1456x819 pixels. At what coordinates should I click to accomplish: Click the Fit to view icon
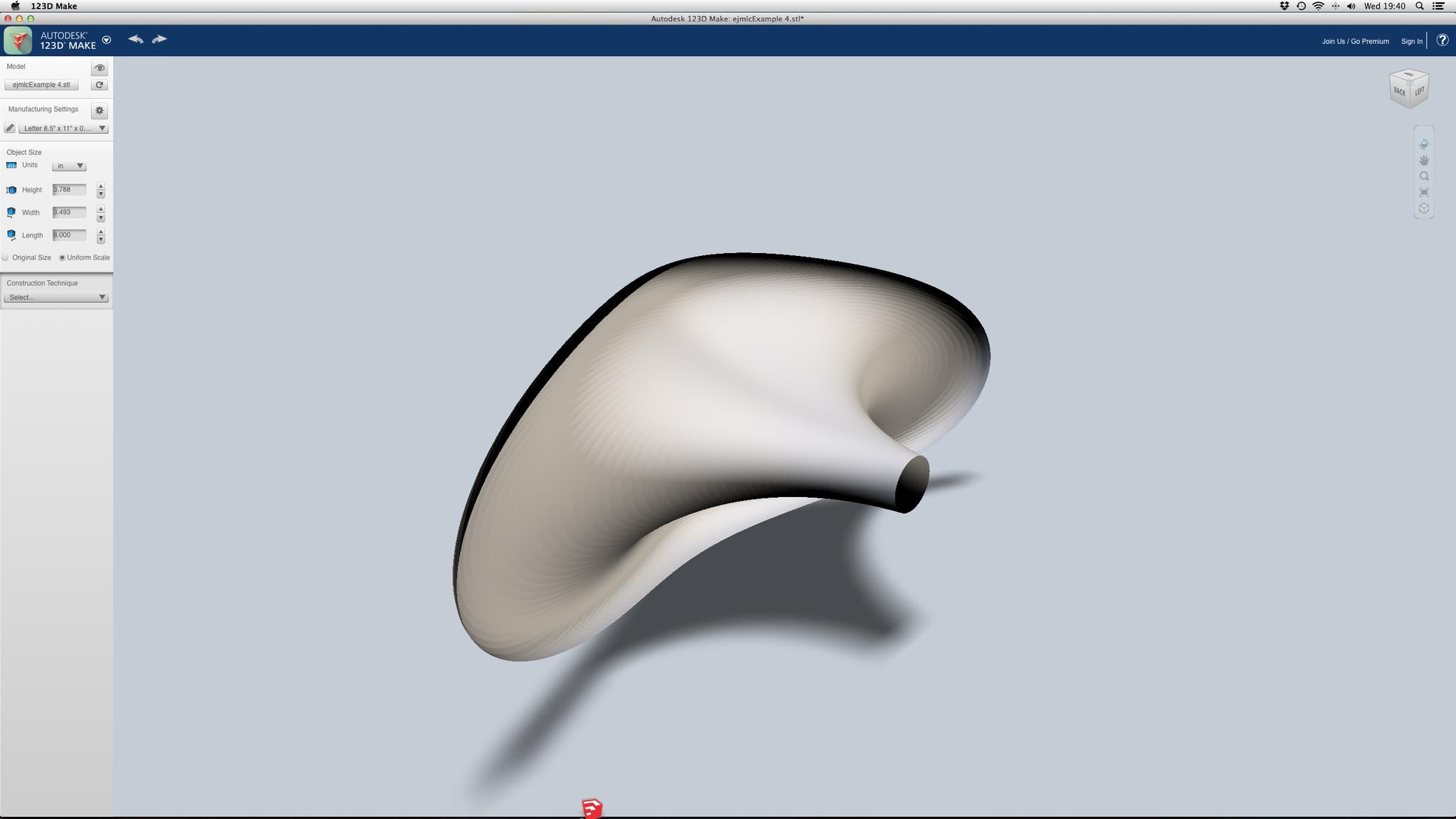click(1424, 192)
